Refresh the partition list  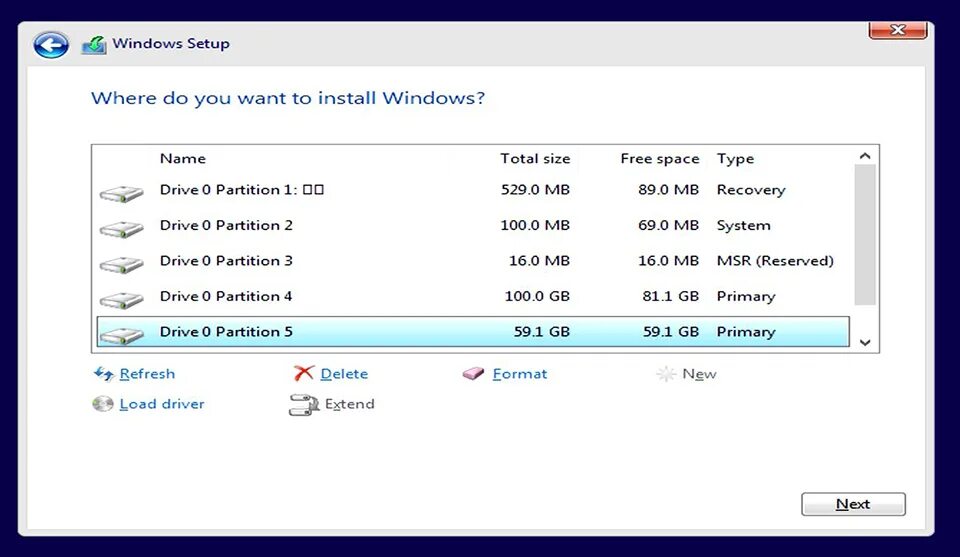point(147,373)
